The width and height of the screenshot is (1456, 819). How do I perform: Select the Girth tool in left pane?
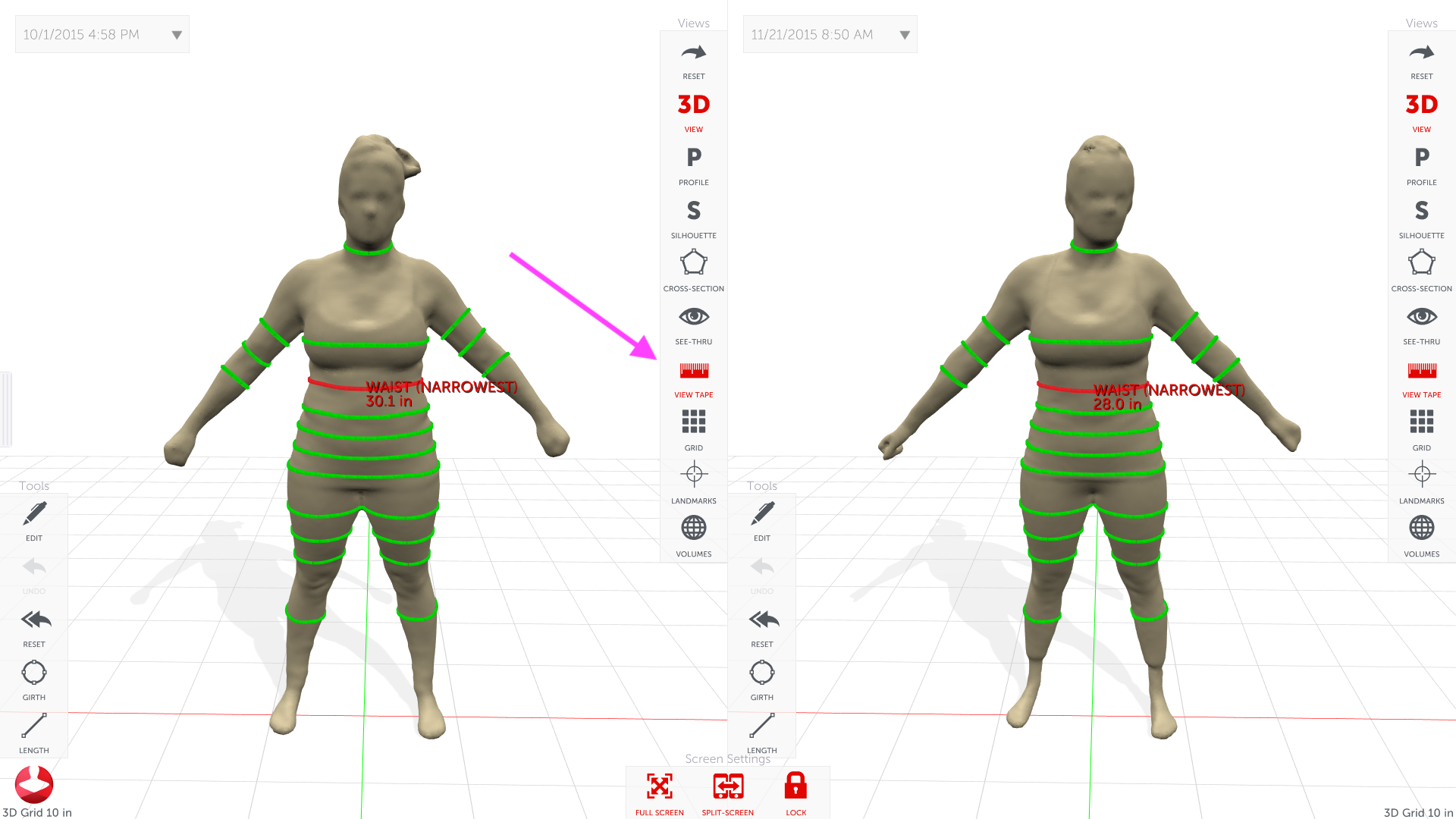pyautogui.click(x=34, y=673)
